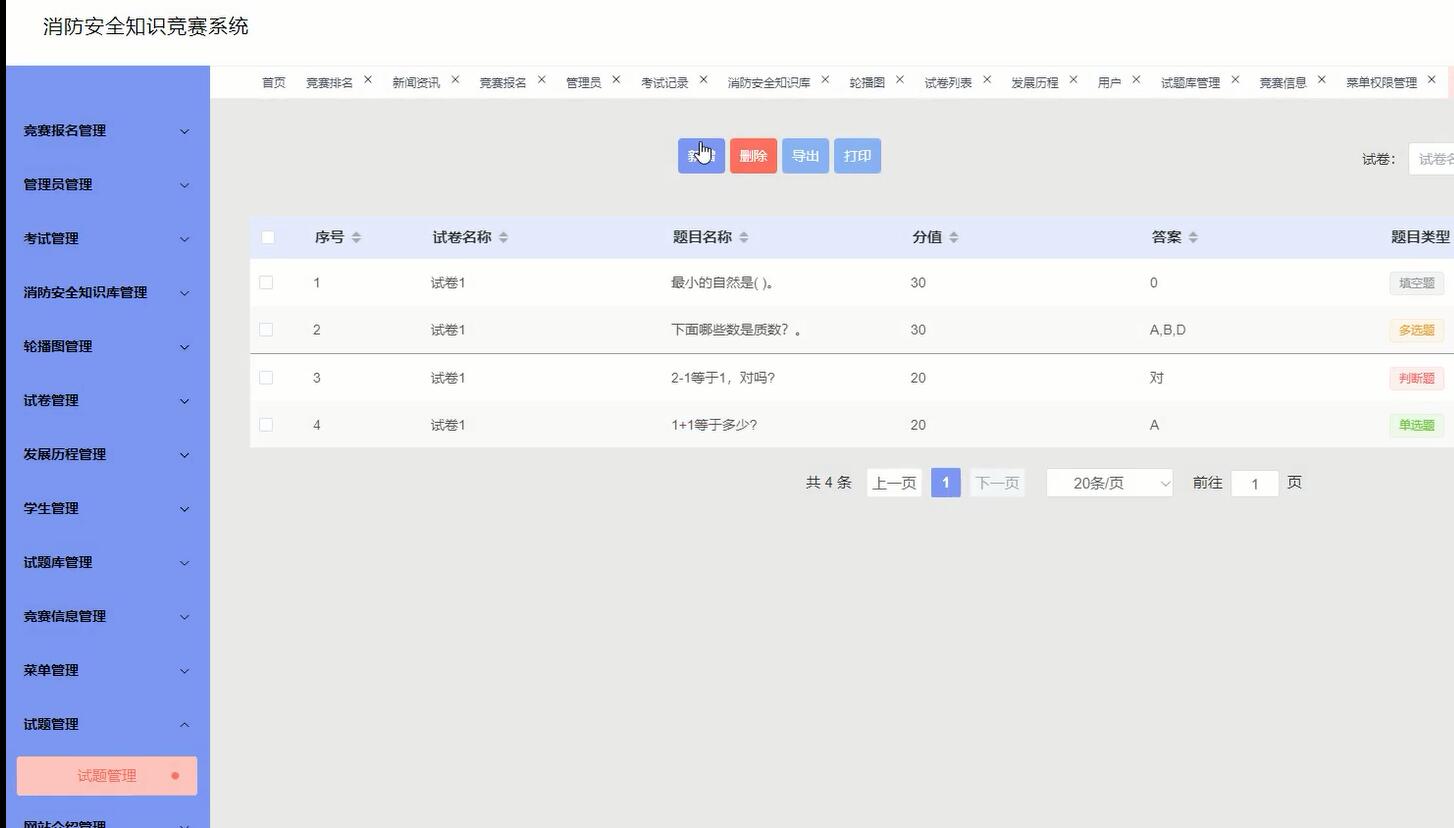Close the 新闻资讯 tab with its X icon
The width and height of the screenshot is (1454, 828).
coord(455,78)
